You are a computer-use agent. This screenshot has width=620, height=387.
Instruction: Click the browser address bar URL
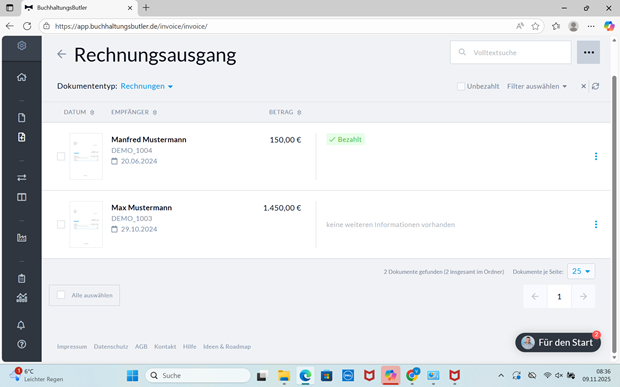131,26
